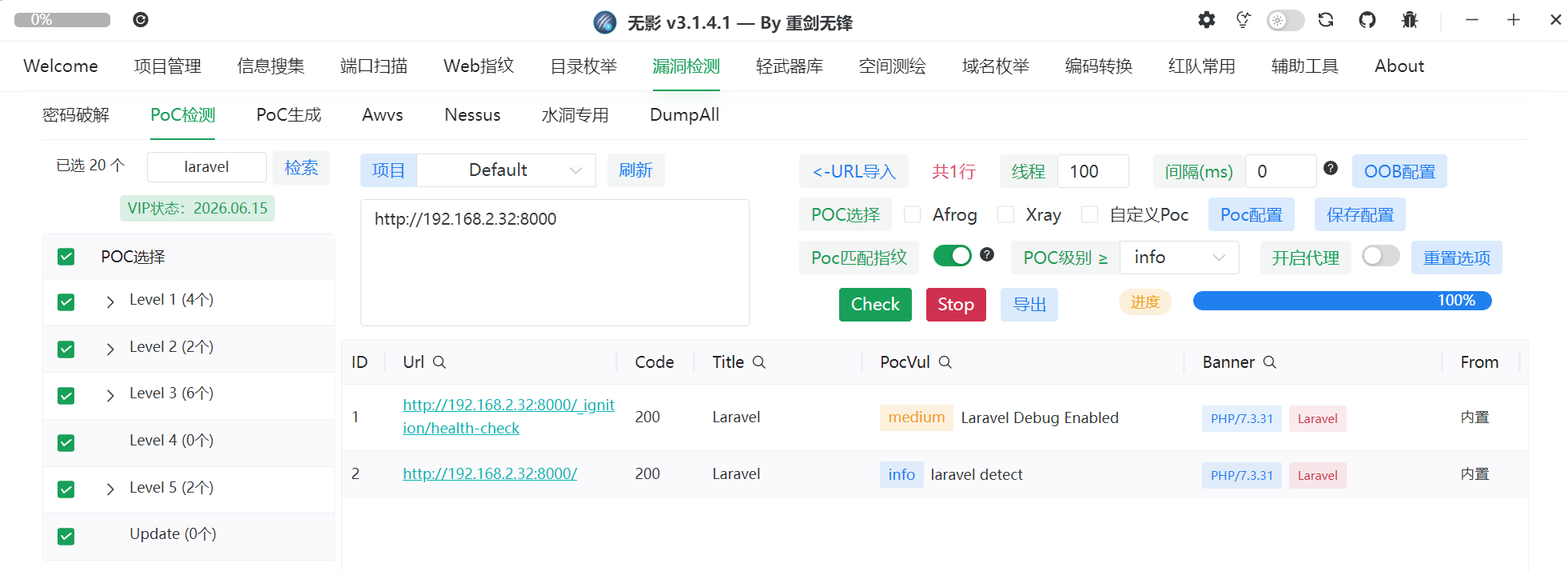This screenshot has width=1568, height=571.
Task: Toggle the light/dark theme switch
Action: (1285, 21)
